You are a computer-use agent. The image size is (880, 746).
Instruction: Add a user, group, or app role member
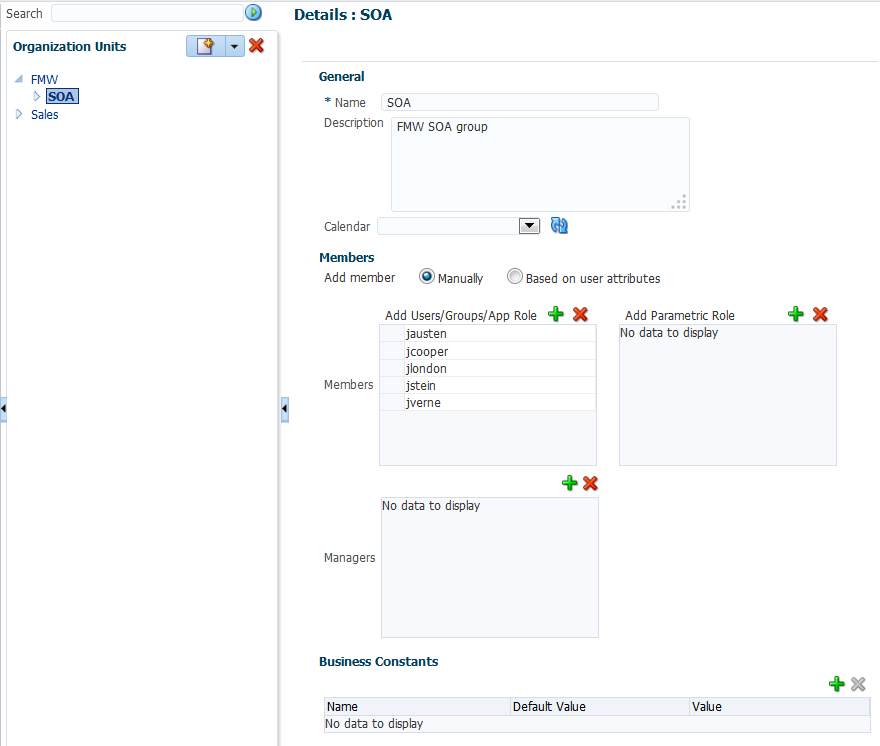(556, 315)
